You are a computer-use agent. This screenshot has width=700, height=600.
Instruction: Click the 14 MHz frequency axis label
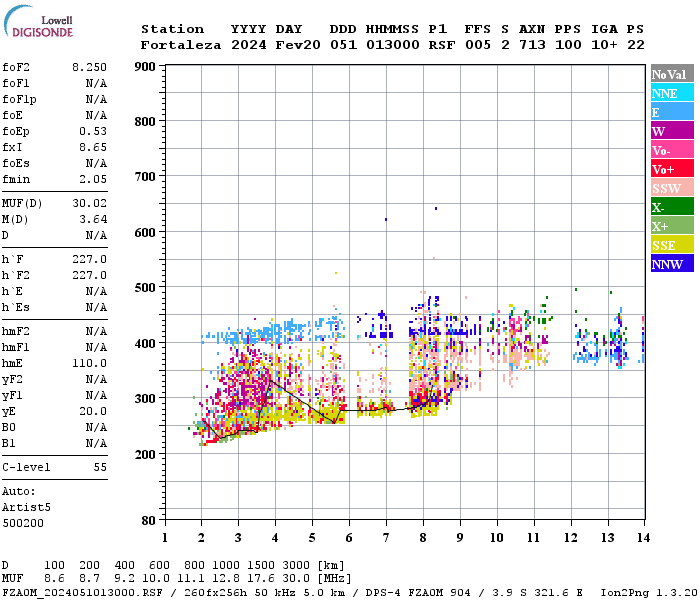pos(643,538)
